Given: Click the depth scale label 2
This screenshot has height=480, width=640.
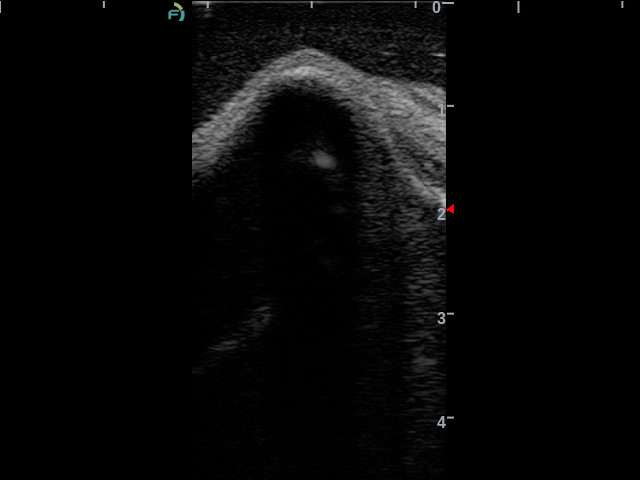Looking at the screenshot, I should point(441,214).
